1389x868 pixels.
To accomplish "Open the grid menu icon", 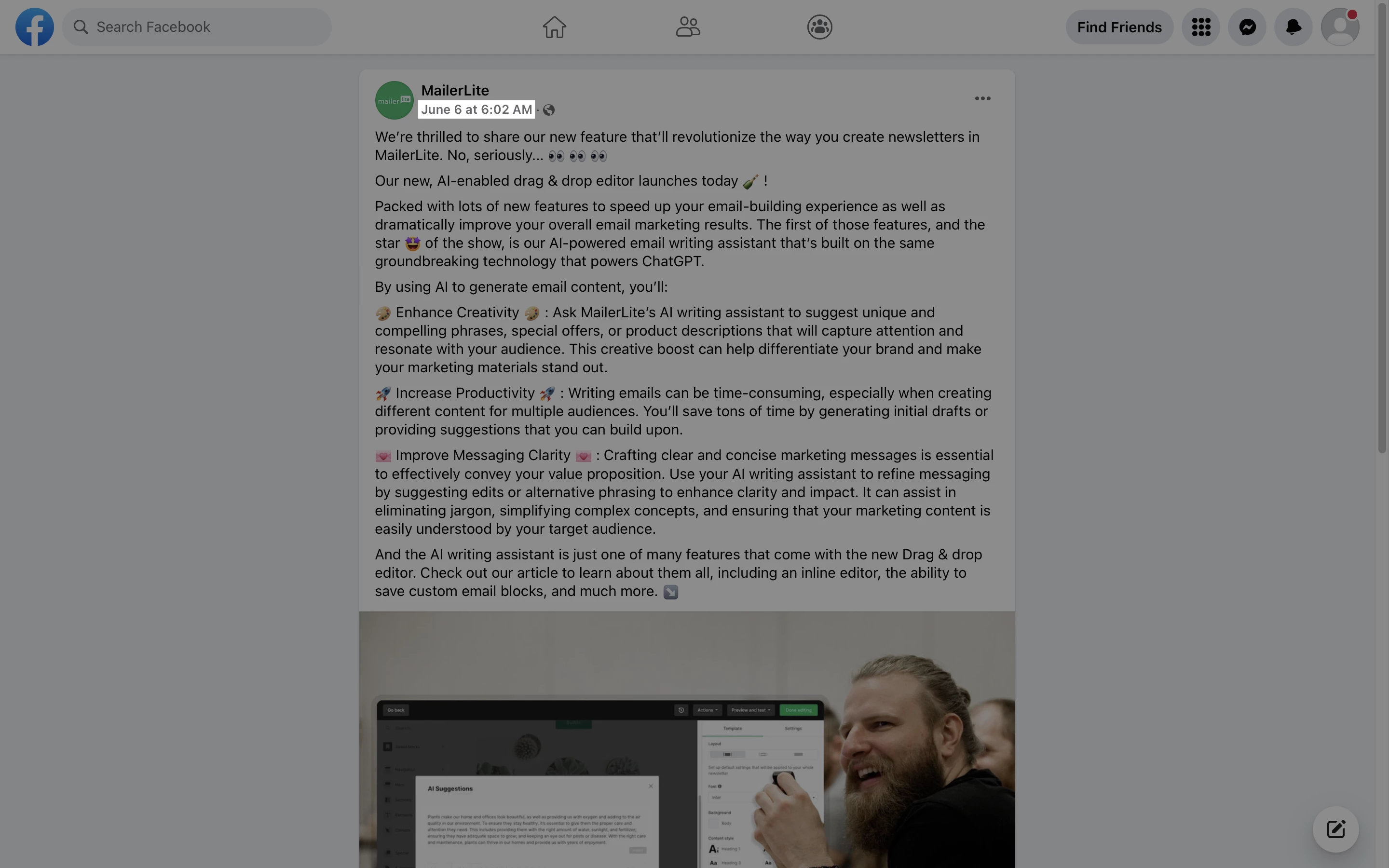I will click(1201, 27).
